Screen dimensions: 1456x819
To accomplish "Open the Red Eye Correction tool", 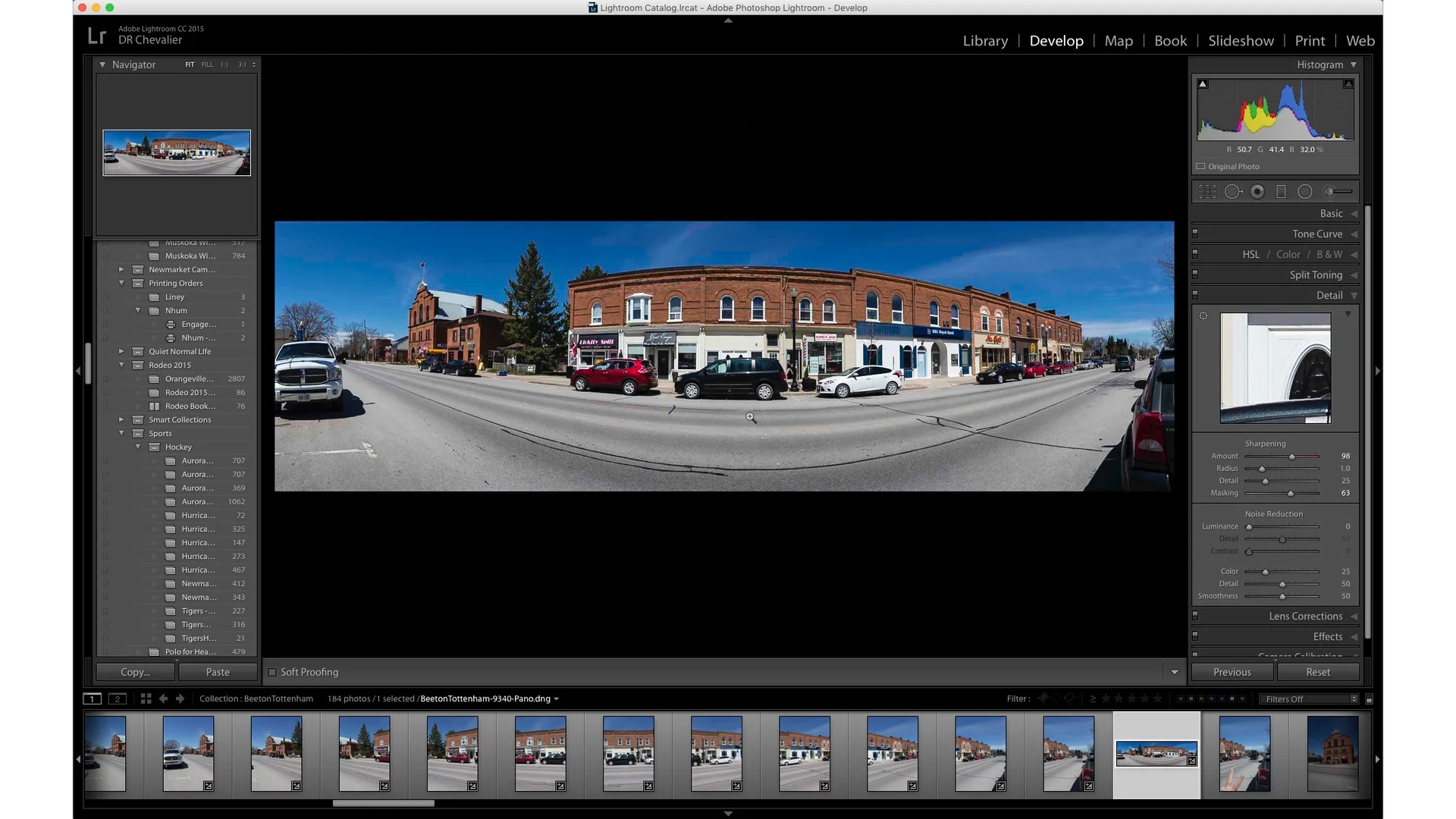I will (x=1257, y=191).
